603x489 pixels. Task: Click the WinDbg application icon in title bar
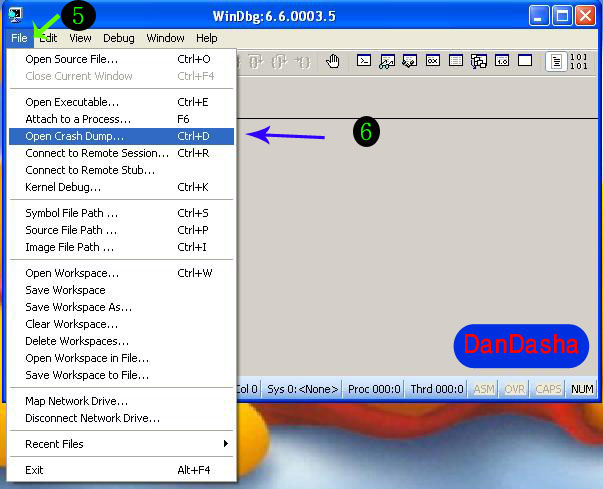click(x=15, y=15)
